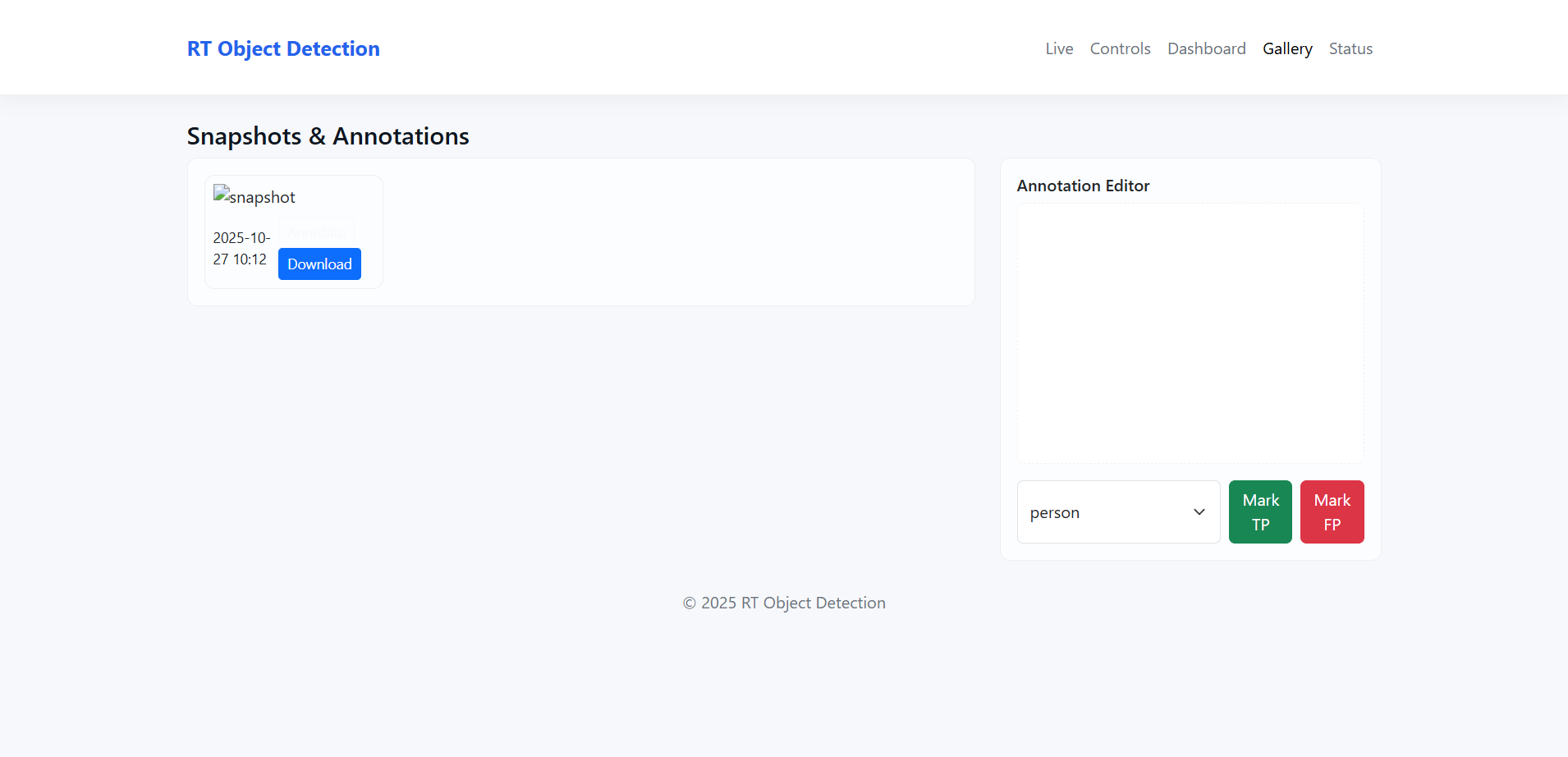
Task: Download the 2025-10-27 snapshot
Action: point(319,264)
